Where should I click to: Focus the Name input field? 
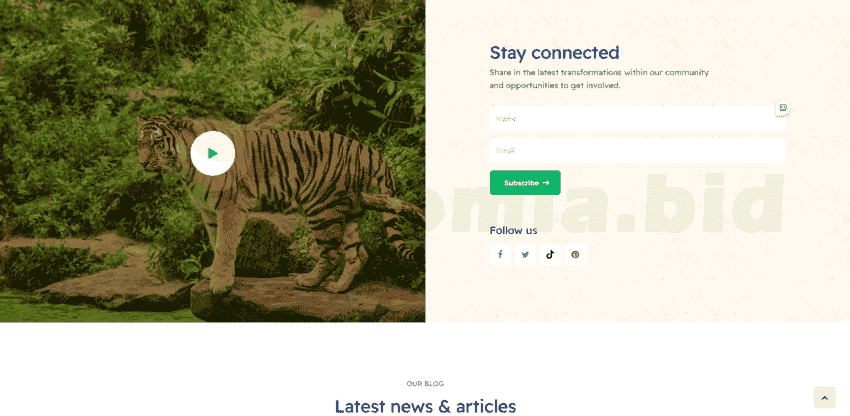tap(638, 119)
